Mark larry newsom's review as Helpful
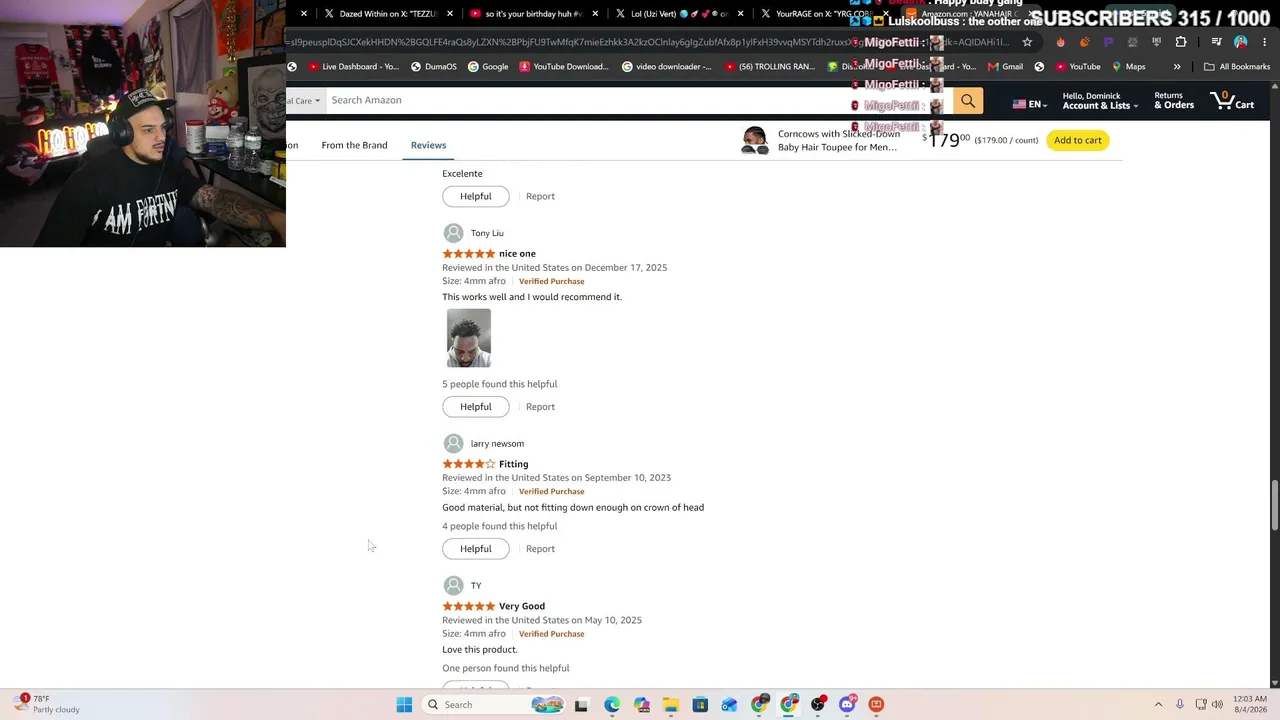1280x720 pixels. point(476,549)
